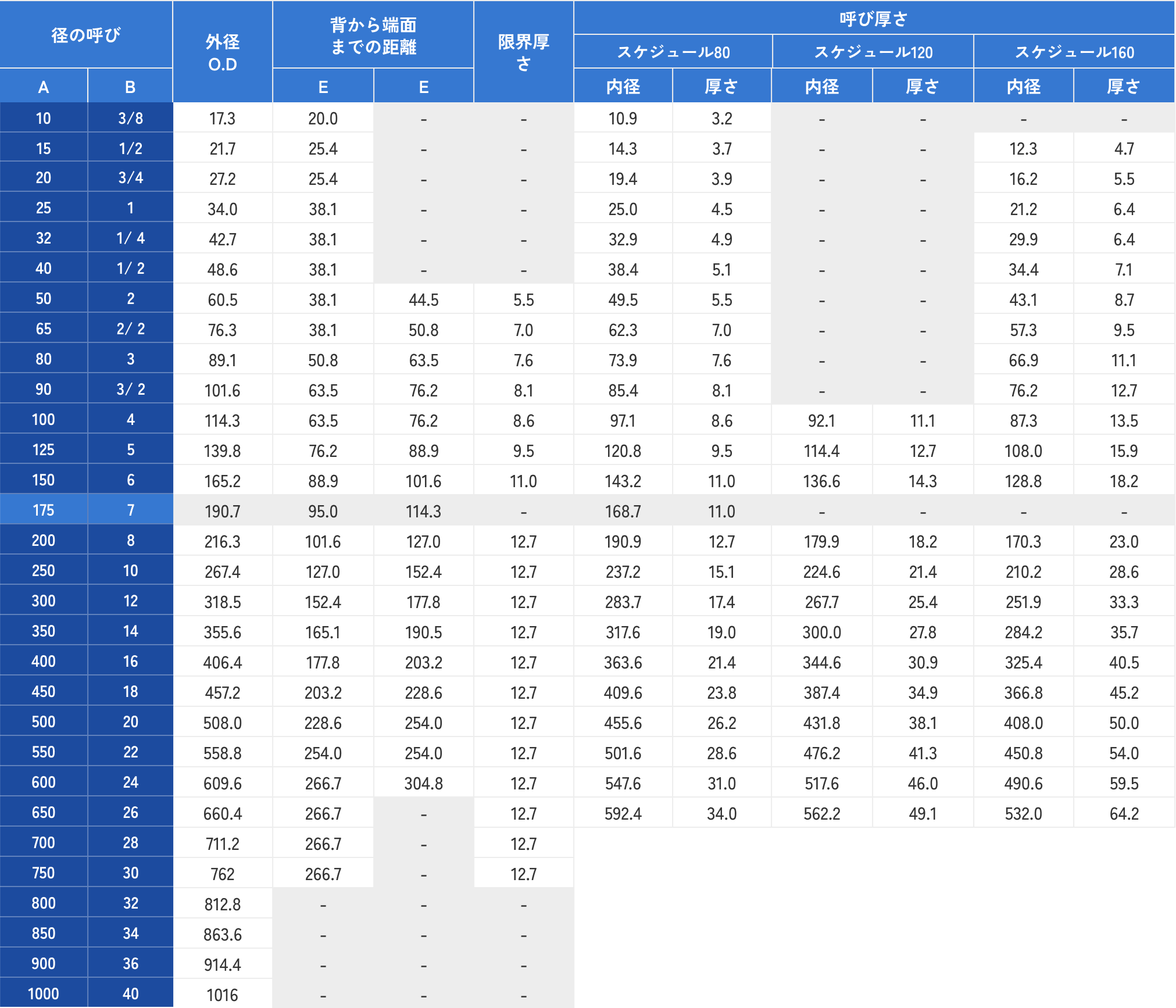The width and height of the screenshot is (1176, 1008).
Task: Click the 背から端面までの距離 header
Action: click(x=373, y=35)
